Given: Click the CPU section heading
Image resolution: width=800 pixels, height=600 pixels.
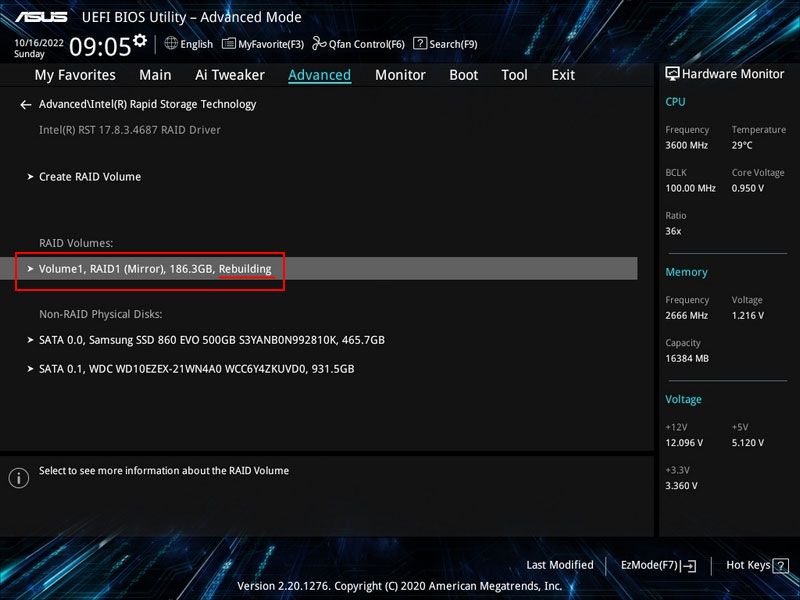Looking at the screenshot, I should [x=675, y=102].
